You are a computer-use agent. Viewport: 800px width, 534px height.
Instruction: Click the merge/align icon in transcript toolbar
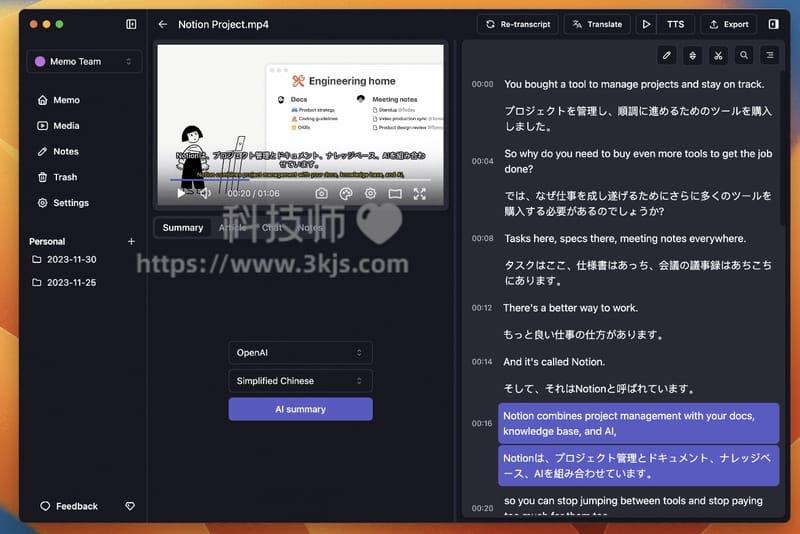pos(692,55)
